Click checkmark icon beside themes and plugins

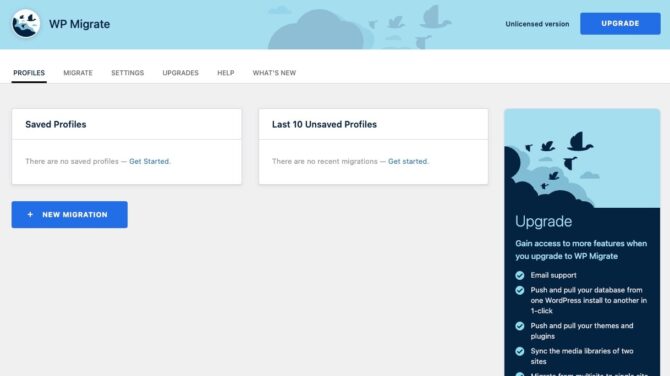coord(520,326)
